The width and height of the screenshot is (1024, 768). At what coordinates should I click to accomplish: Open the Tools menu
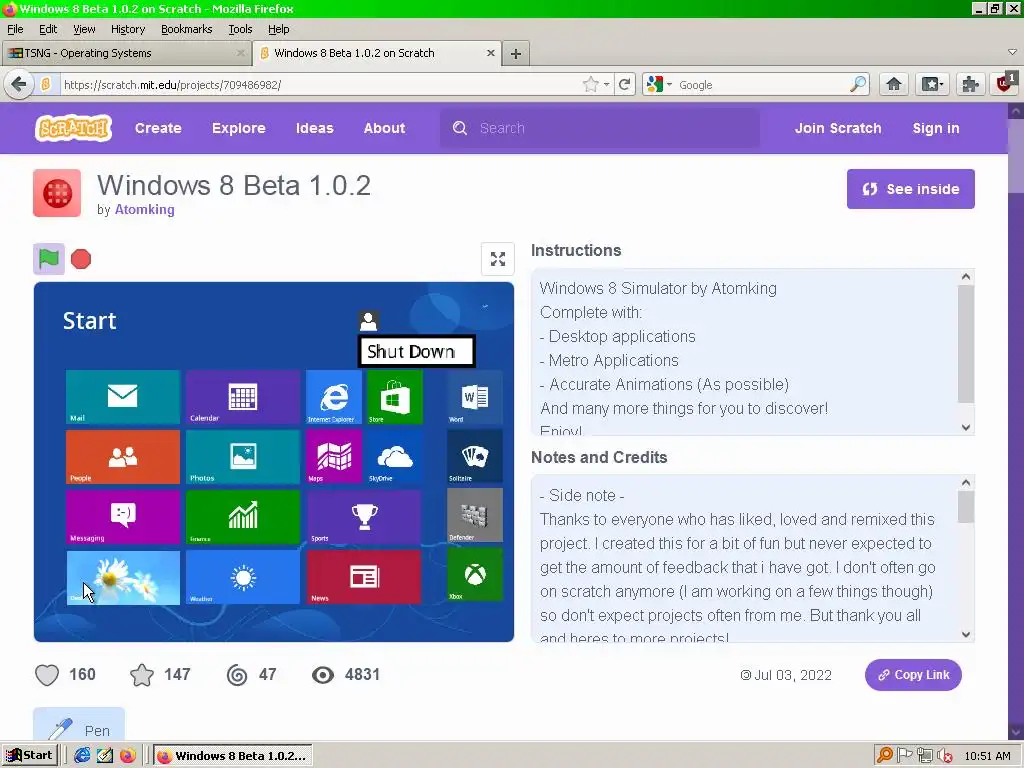(x=240, y=29)
